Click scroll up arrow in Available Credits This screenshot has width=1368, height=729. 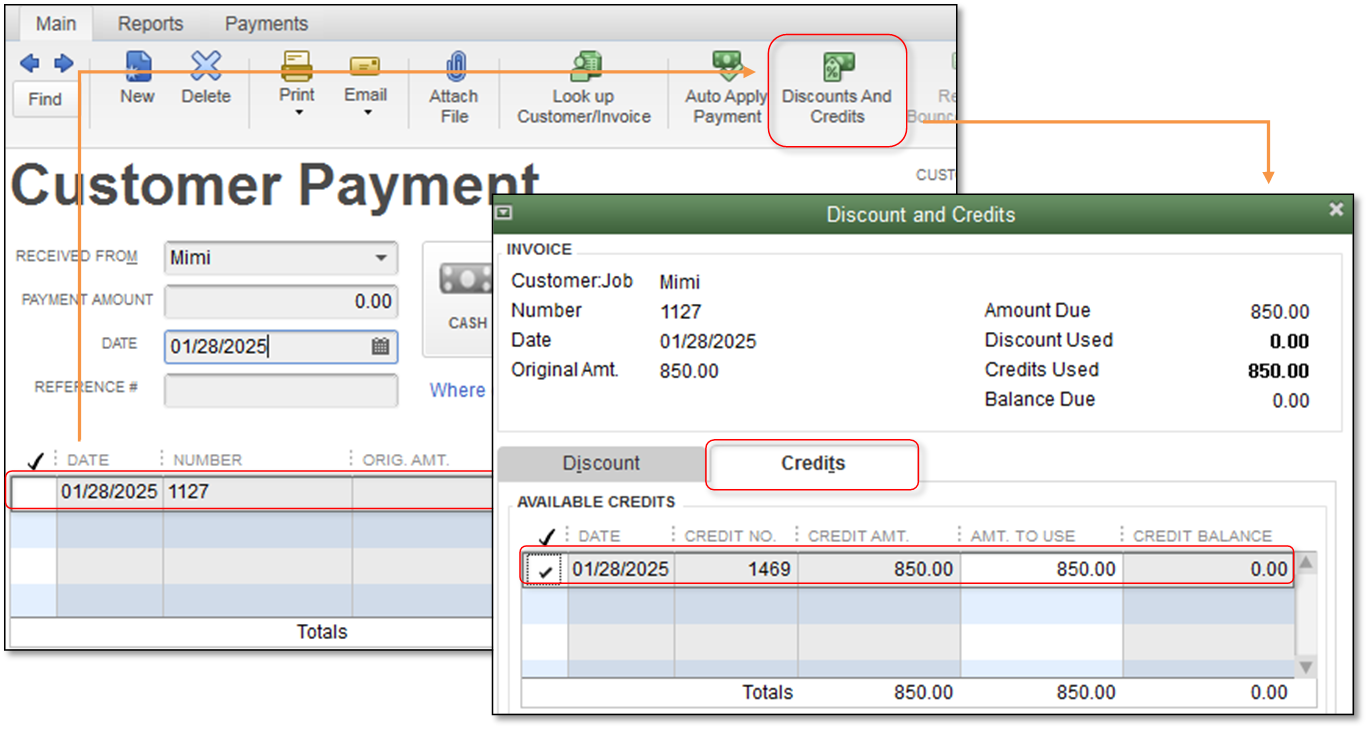pos(1305,562)
